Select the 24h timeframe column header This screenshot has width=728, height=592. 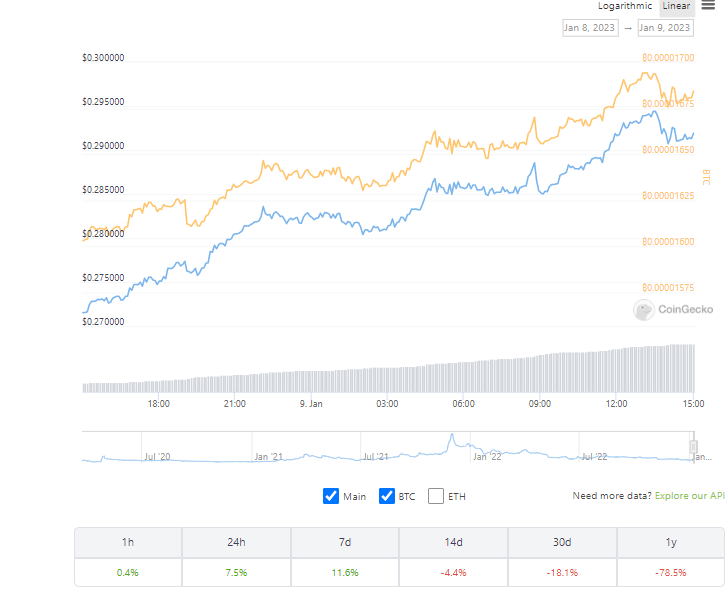tap(236, 542)
